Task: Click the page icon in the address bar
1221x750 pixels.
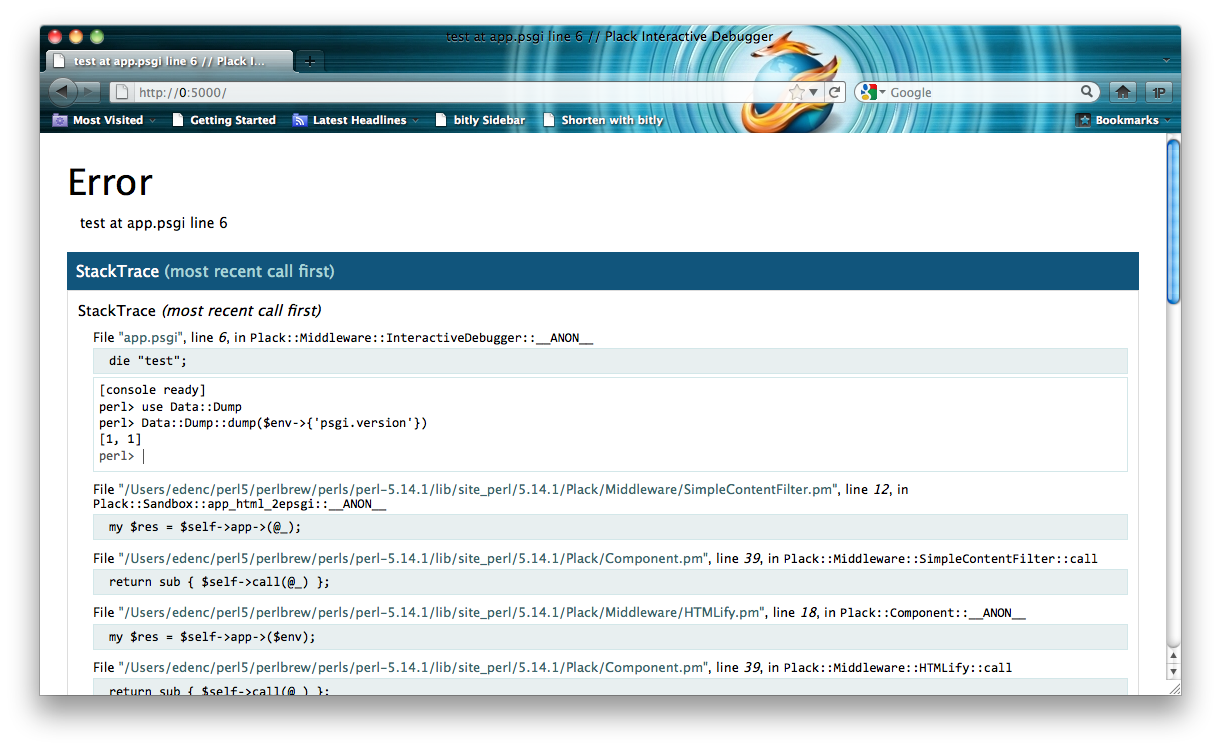Action: tap(121, 92)
